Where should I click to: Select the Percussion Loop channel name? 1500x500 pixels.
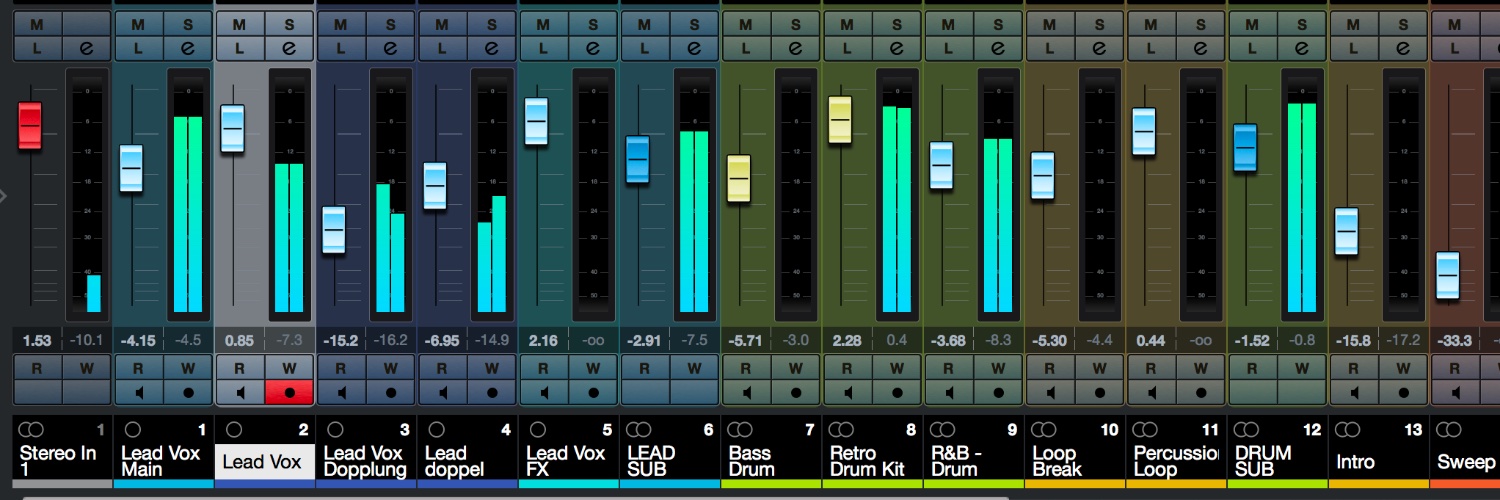coord(1176,461)
